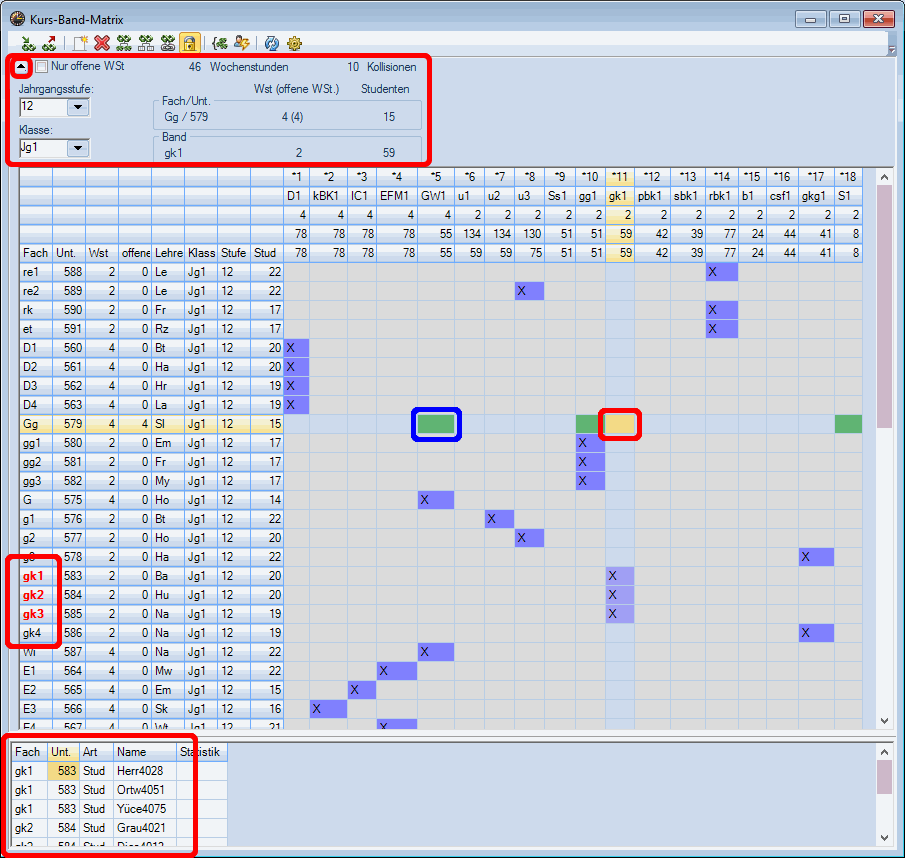This screenshot has width=905, height=858.
Task: Click the red X delete icon in toolbar
Action: [101, 43]
